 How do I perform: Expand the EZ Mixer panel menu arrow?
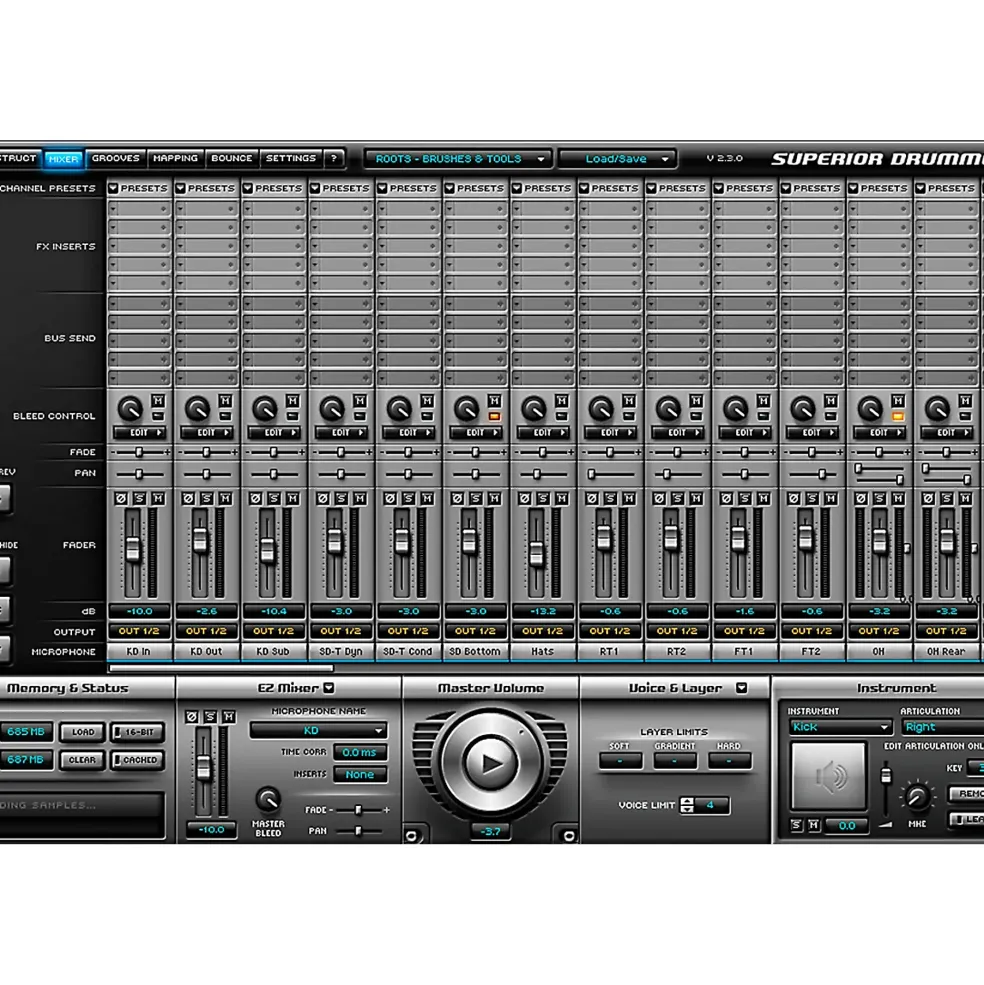click(x=329, y=688)
